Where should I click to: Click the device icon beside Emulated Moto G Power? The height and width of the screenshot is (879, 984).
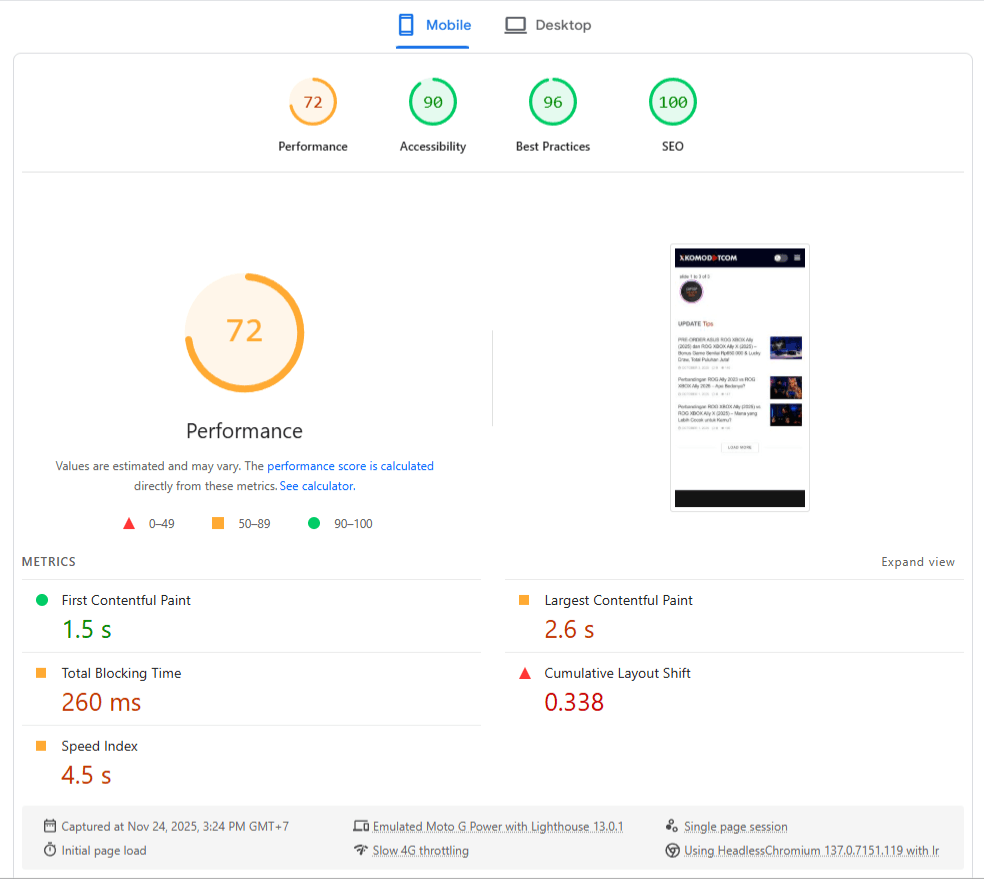(361, 826)
